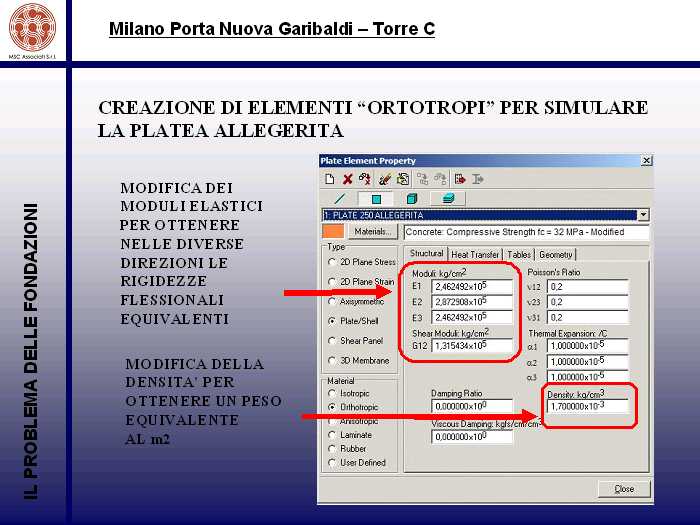700x525 pixels.
Task: Click the paintbrush property toolbar icon
Action: click(x=385, y=179)
